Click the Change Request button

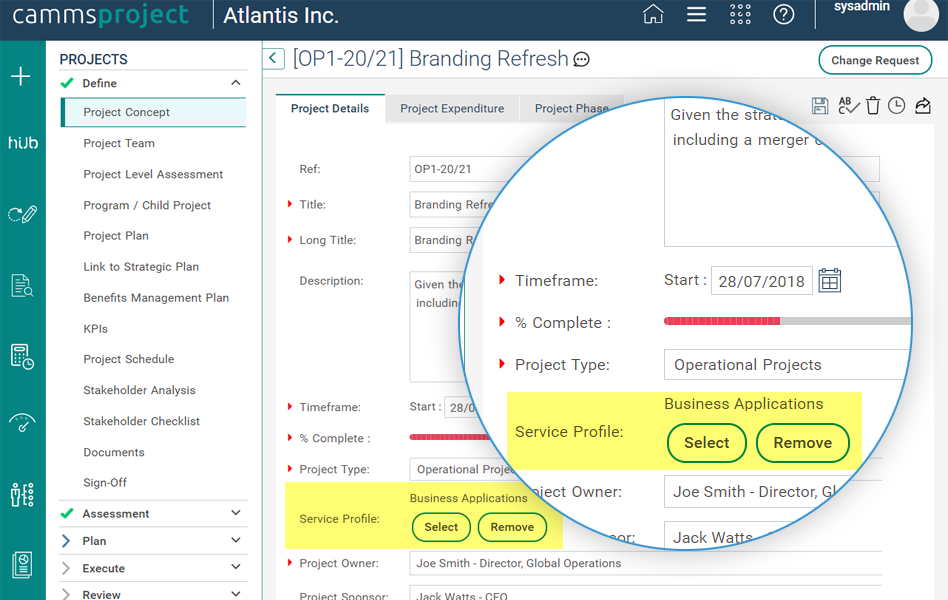(x=875, y=60)
